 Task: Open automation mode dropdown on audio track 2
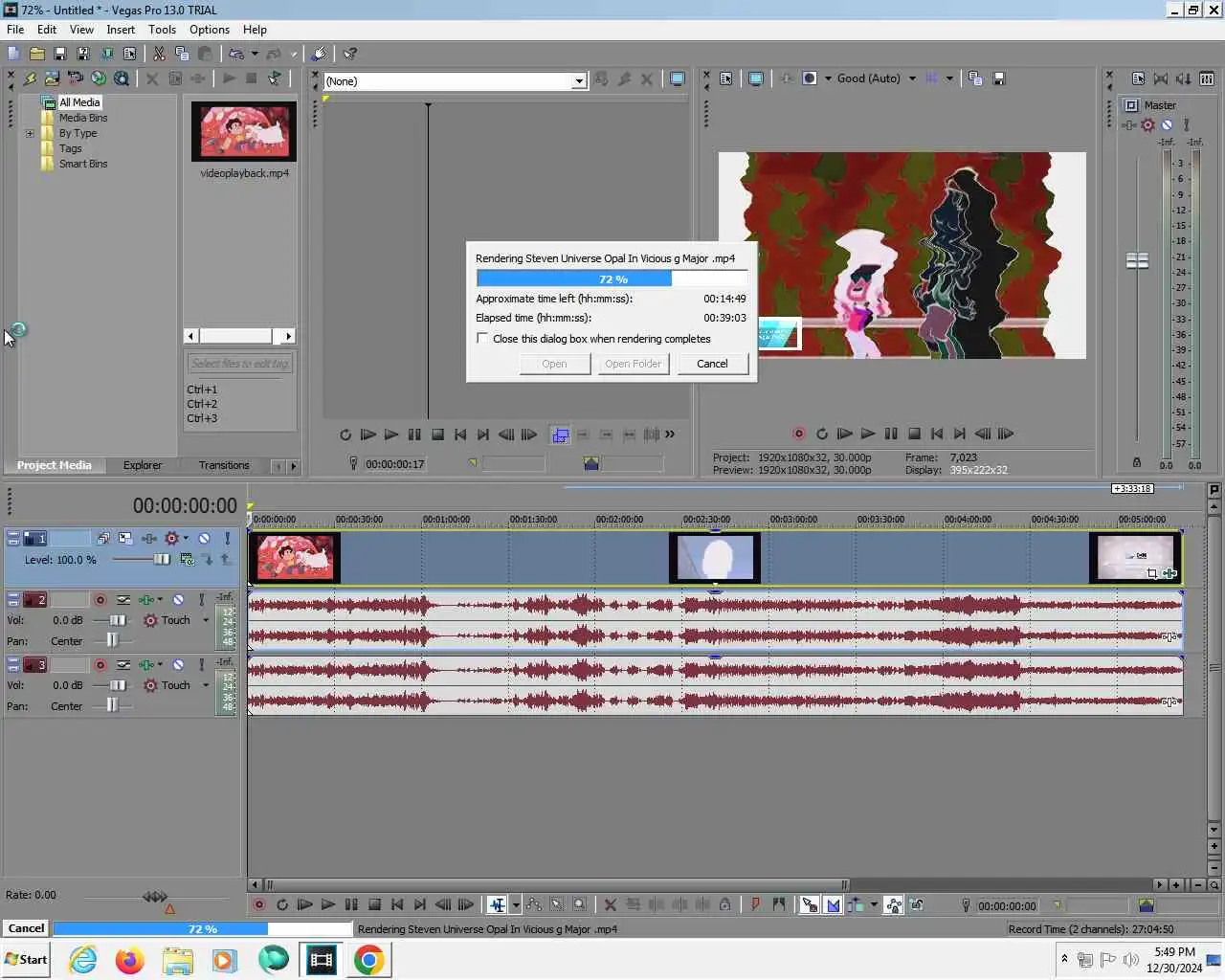click(x=206, y=620)
